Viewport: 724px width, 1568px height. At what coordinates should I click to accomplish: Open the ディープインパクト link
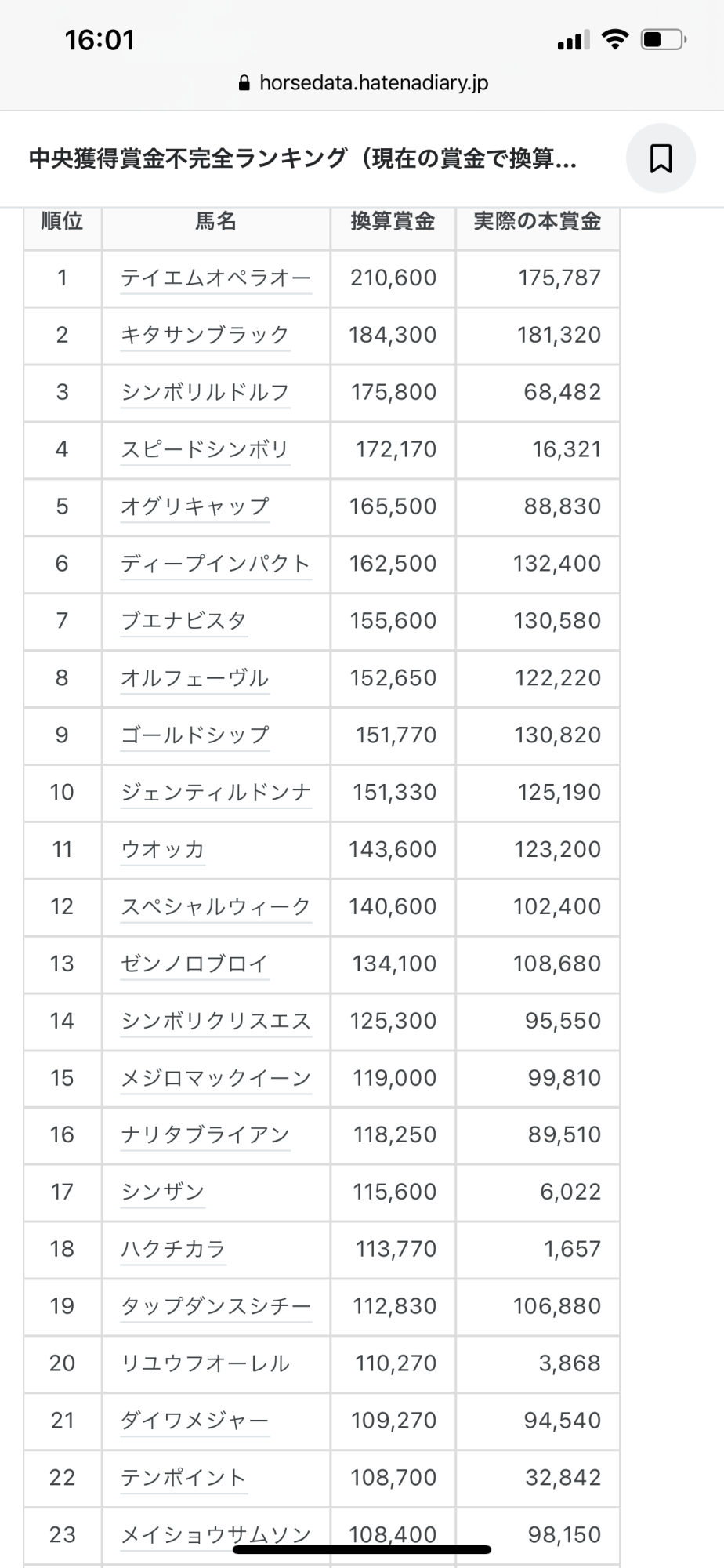[x=215, y=564]
